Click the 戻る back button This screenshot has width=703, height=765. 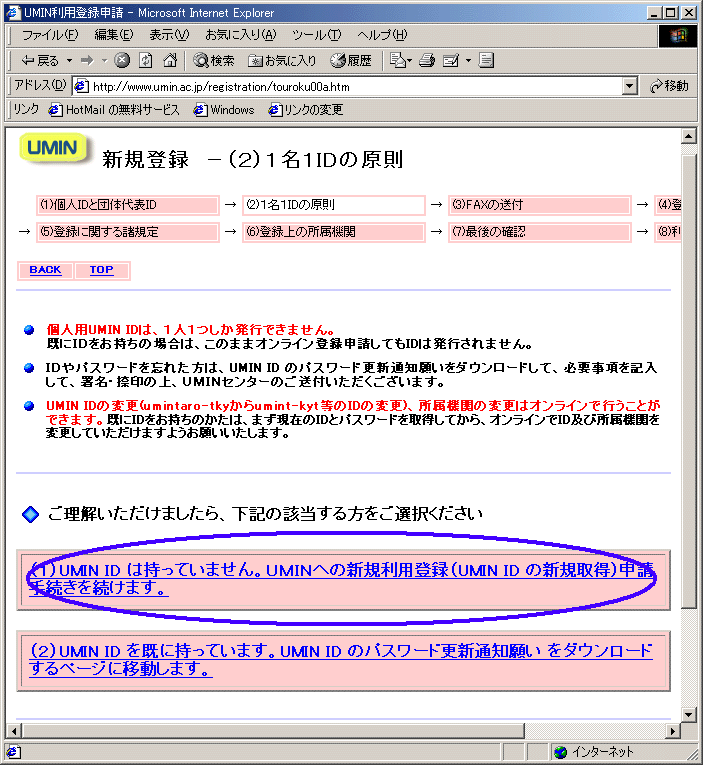[x=39, y=61]
